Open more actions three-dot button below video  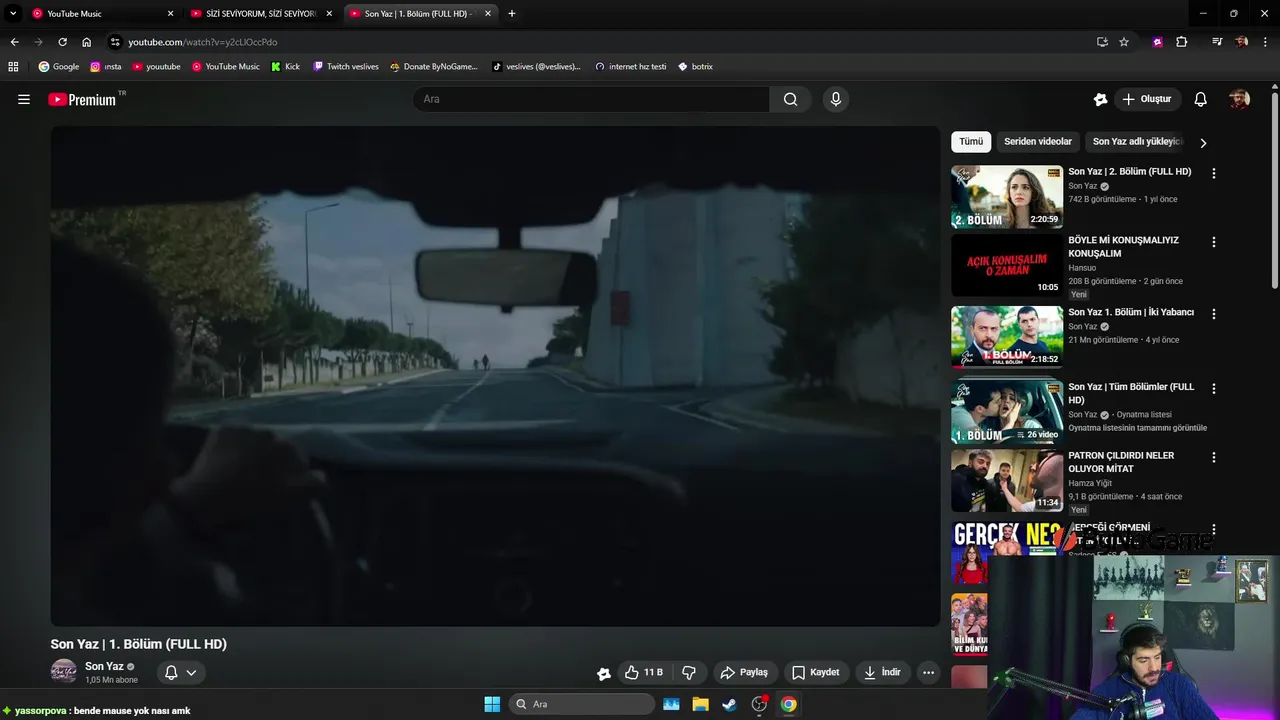click(x=929, y=673)
